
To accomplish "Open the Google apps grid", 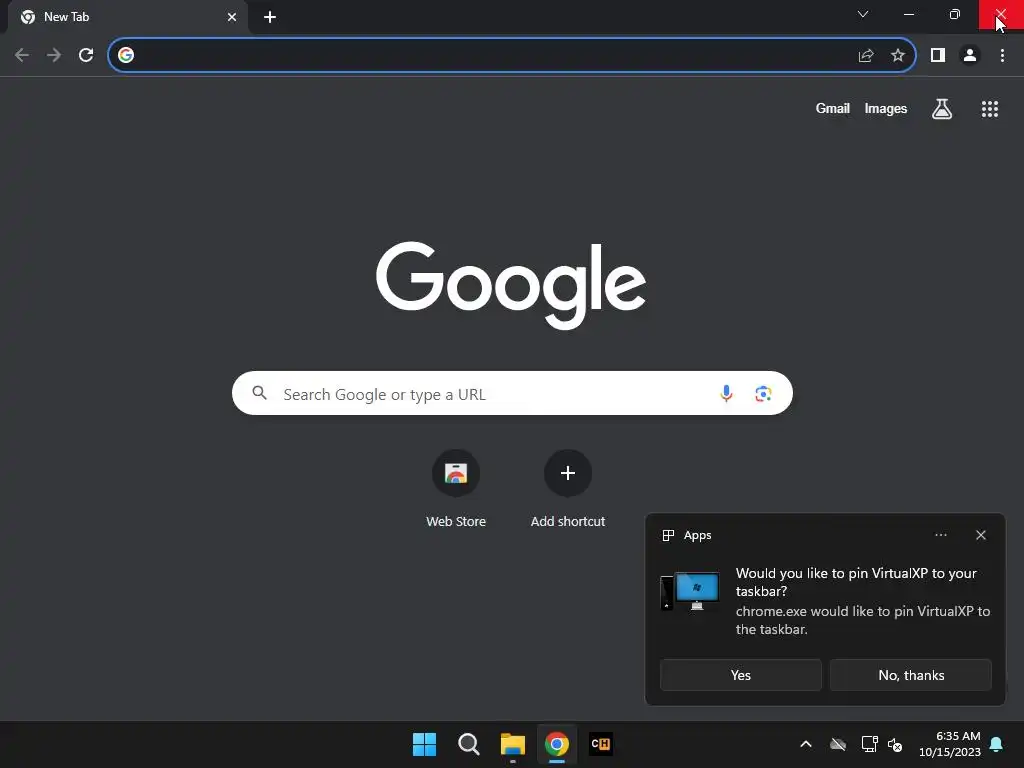I will [x=990, y=109].
